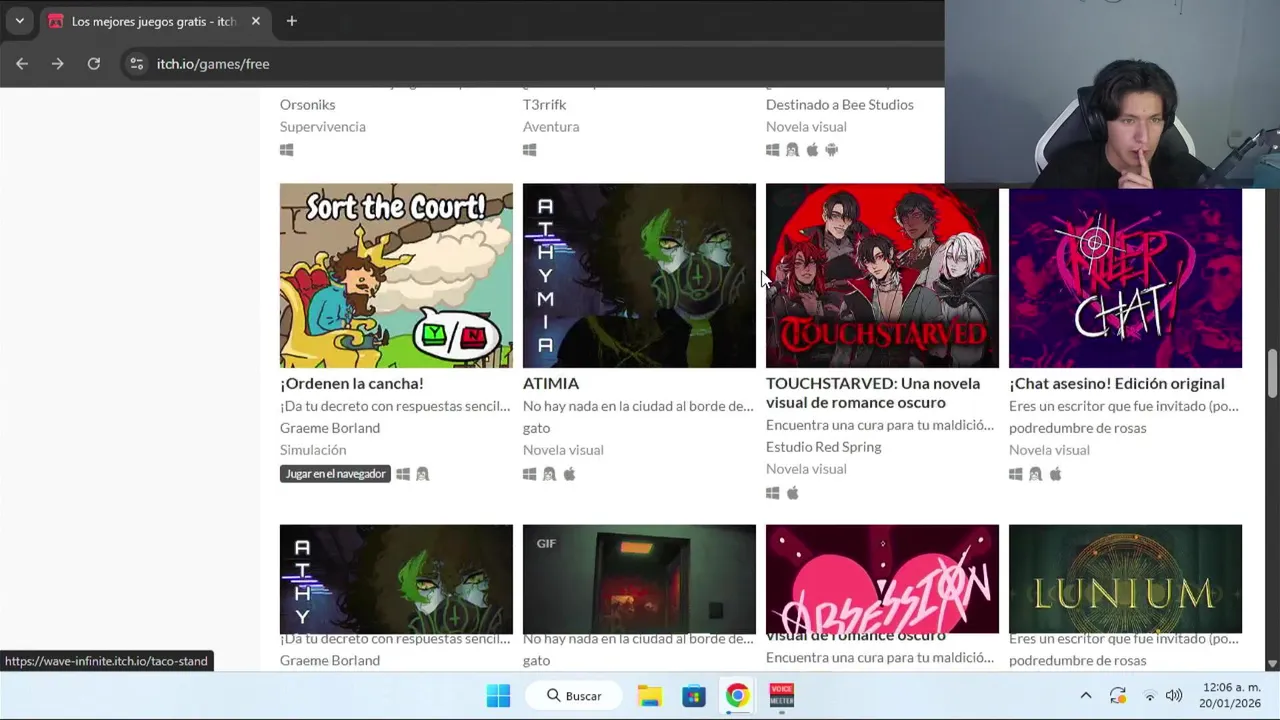Open the GIF-labeled game thumbnail

click(x=639, y=579)
